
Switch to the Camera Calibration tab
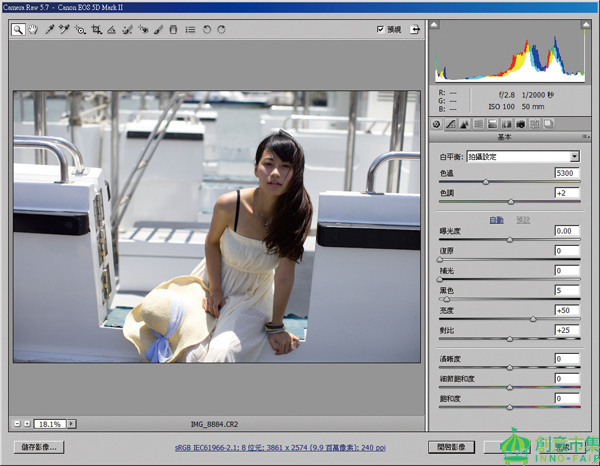point(520,124)
